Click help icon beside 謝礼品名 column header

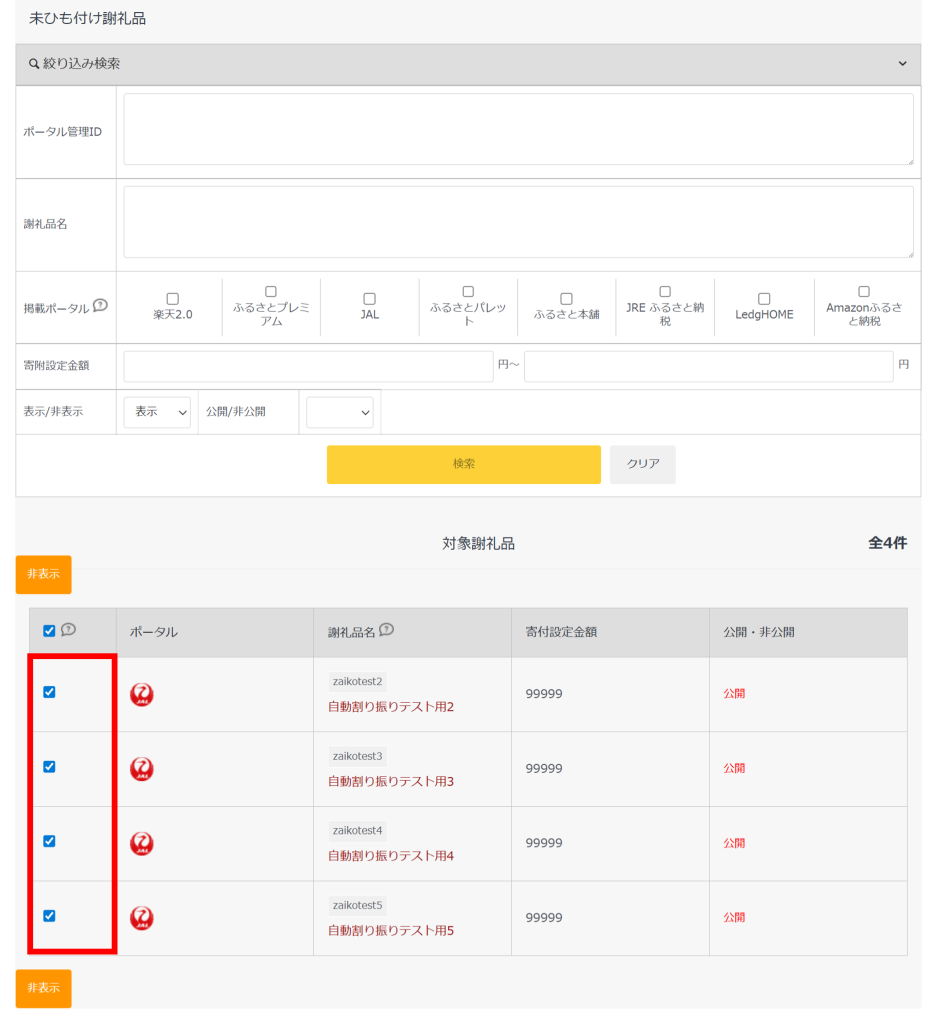click(x=386, y=630)
